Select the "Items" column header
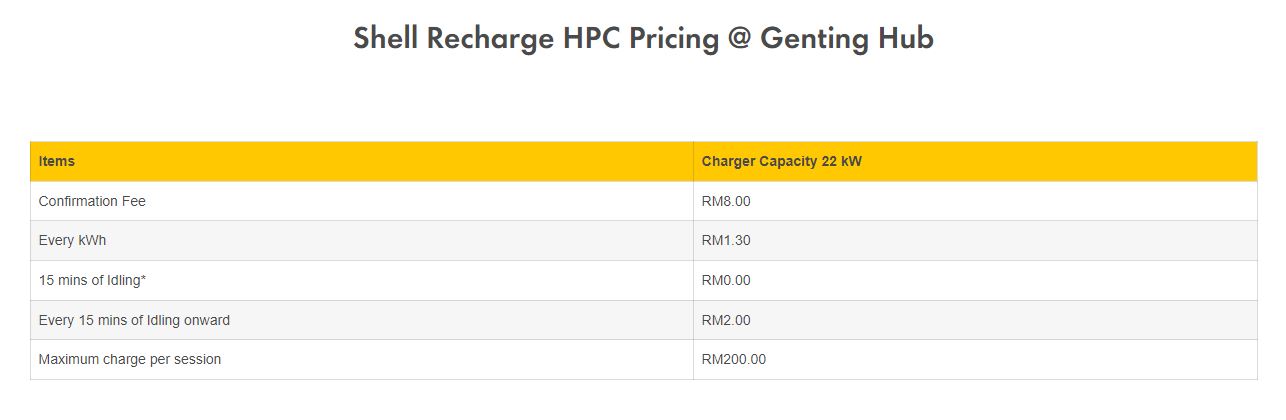1286x420 pixels. tap(57, 161)
